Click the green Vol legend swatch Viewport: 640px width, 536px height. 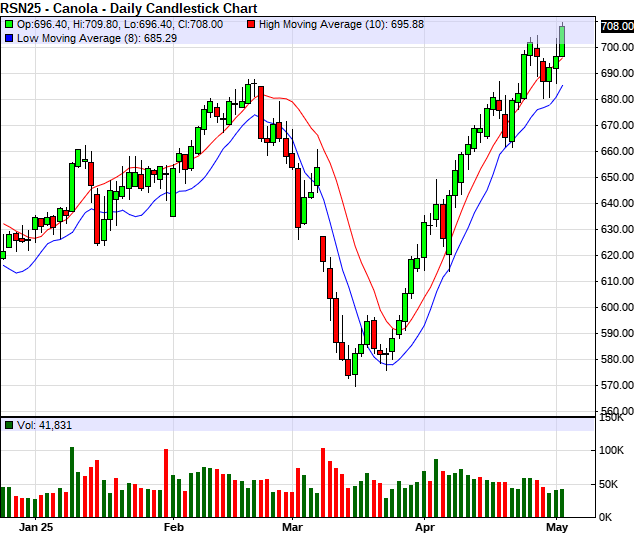coord(9,425)
